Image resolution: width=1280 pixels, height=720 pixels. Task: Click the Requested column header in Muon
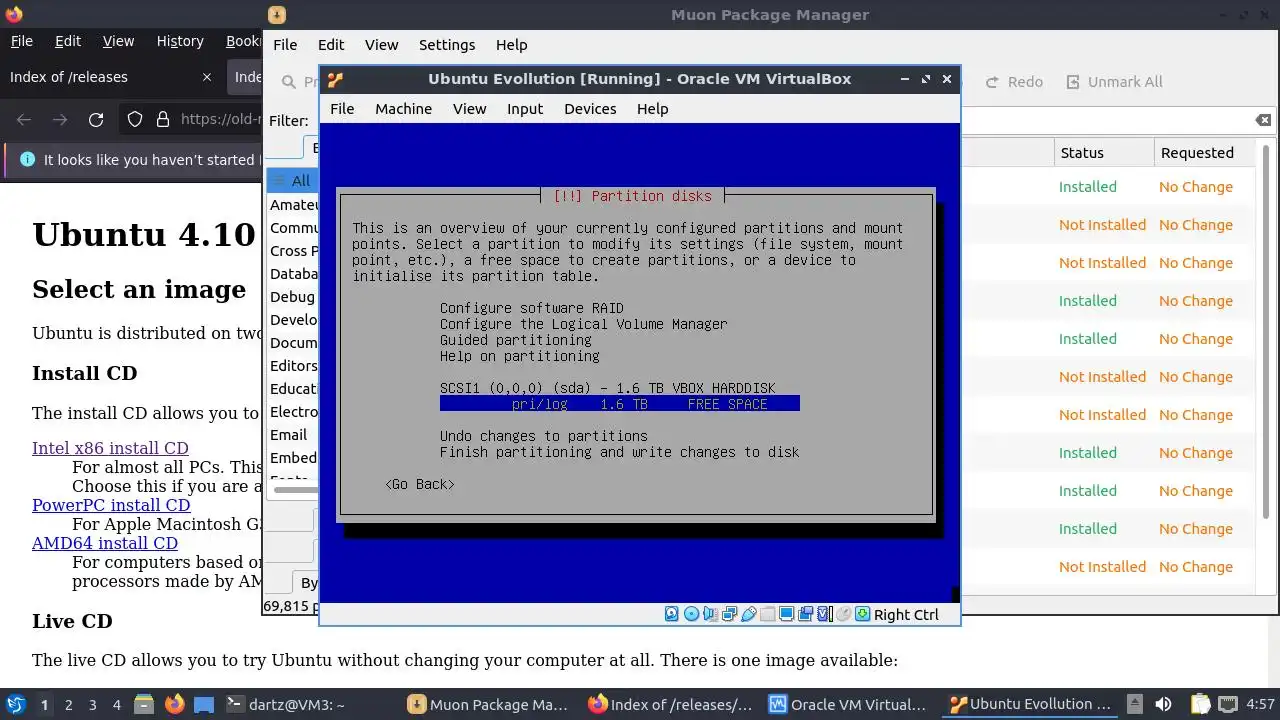pos(1204,153)
